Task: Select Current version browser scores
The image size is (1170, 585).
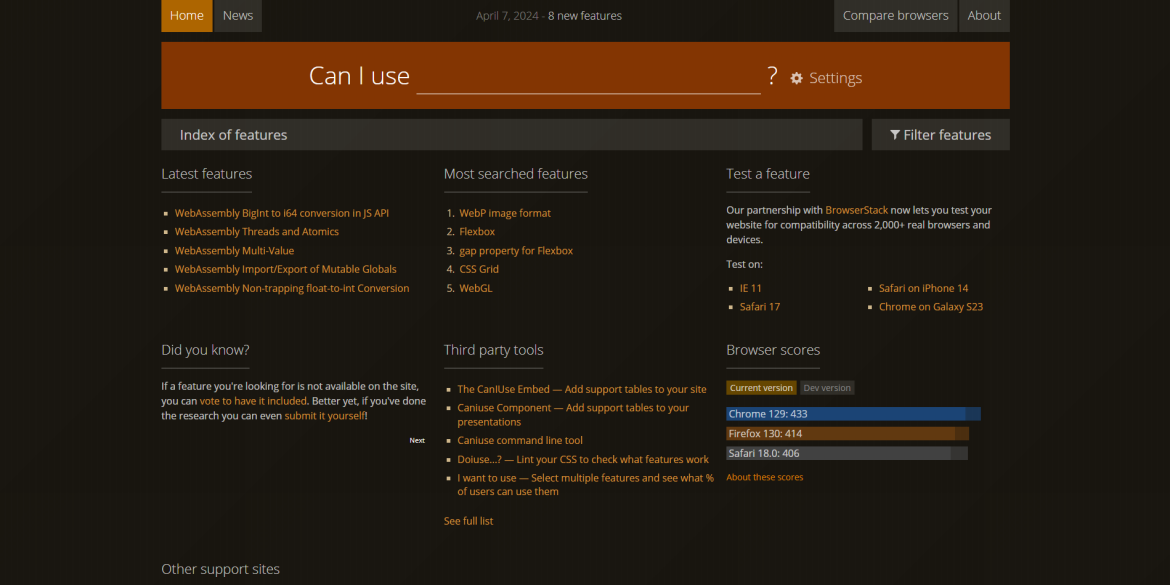Action: coord(761,388)
